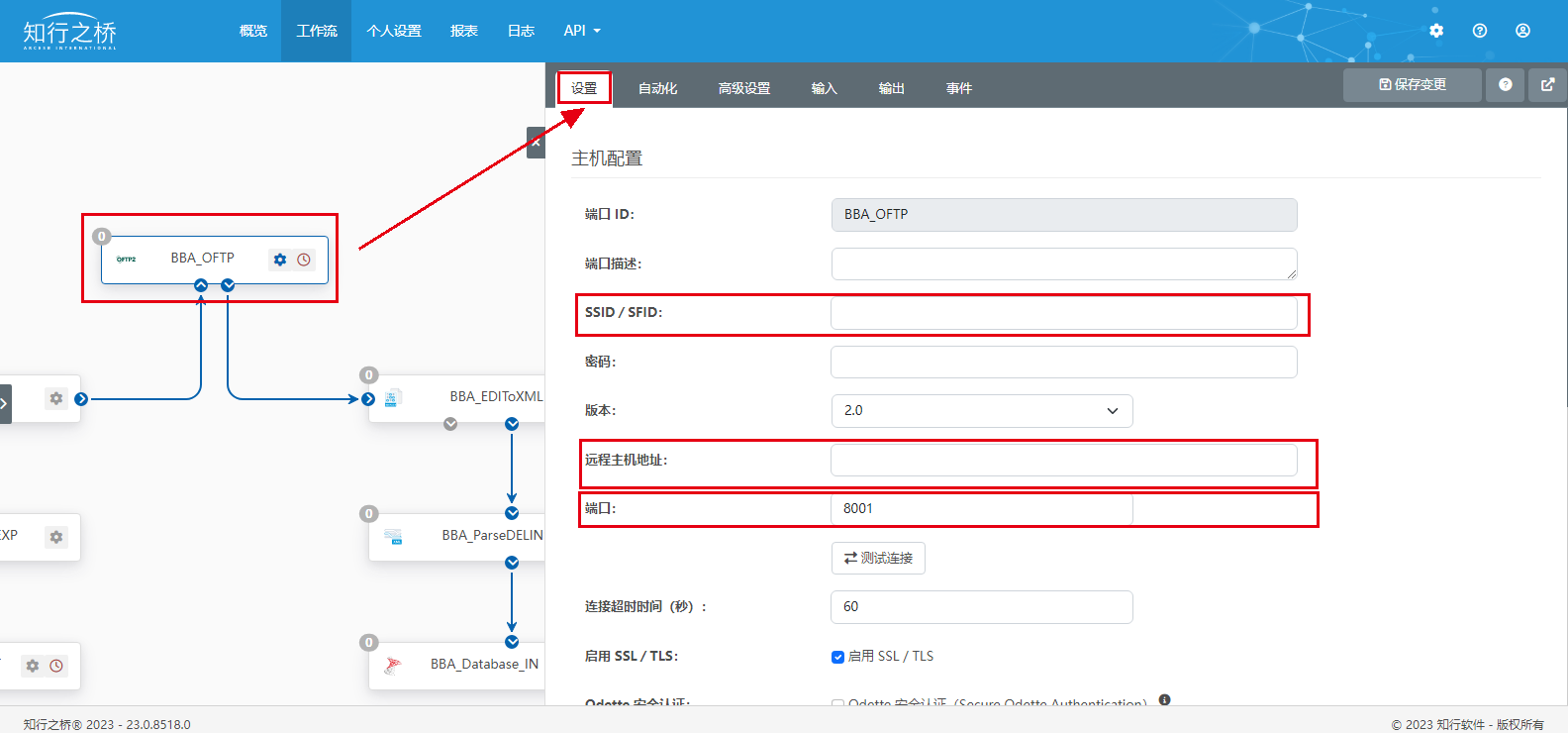Expand the API menu dropdown
This screenshot has height=733, width=1568.
click(x=582, y=31)
